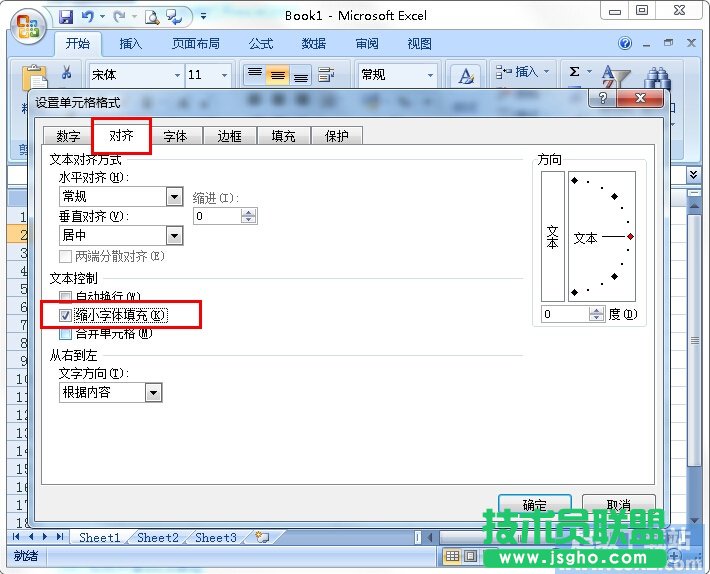Viewport: 710px width, 574px height.
Task: Click the 度 orientation degree input field
Action: coord(565,314)
